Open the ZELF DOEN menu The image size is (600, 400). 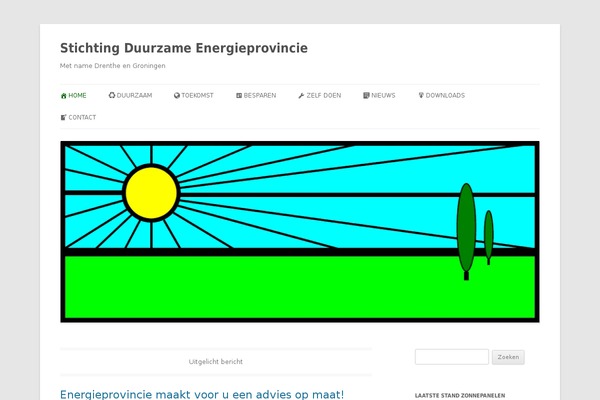click(320, 96)
